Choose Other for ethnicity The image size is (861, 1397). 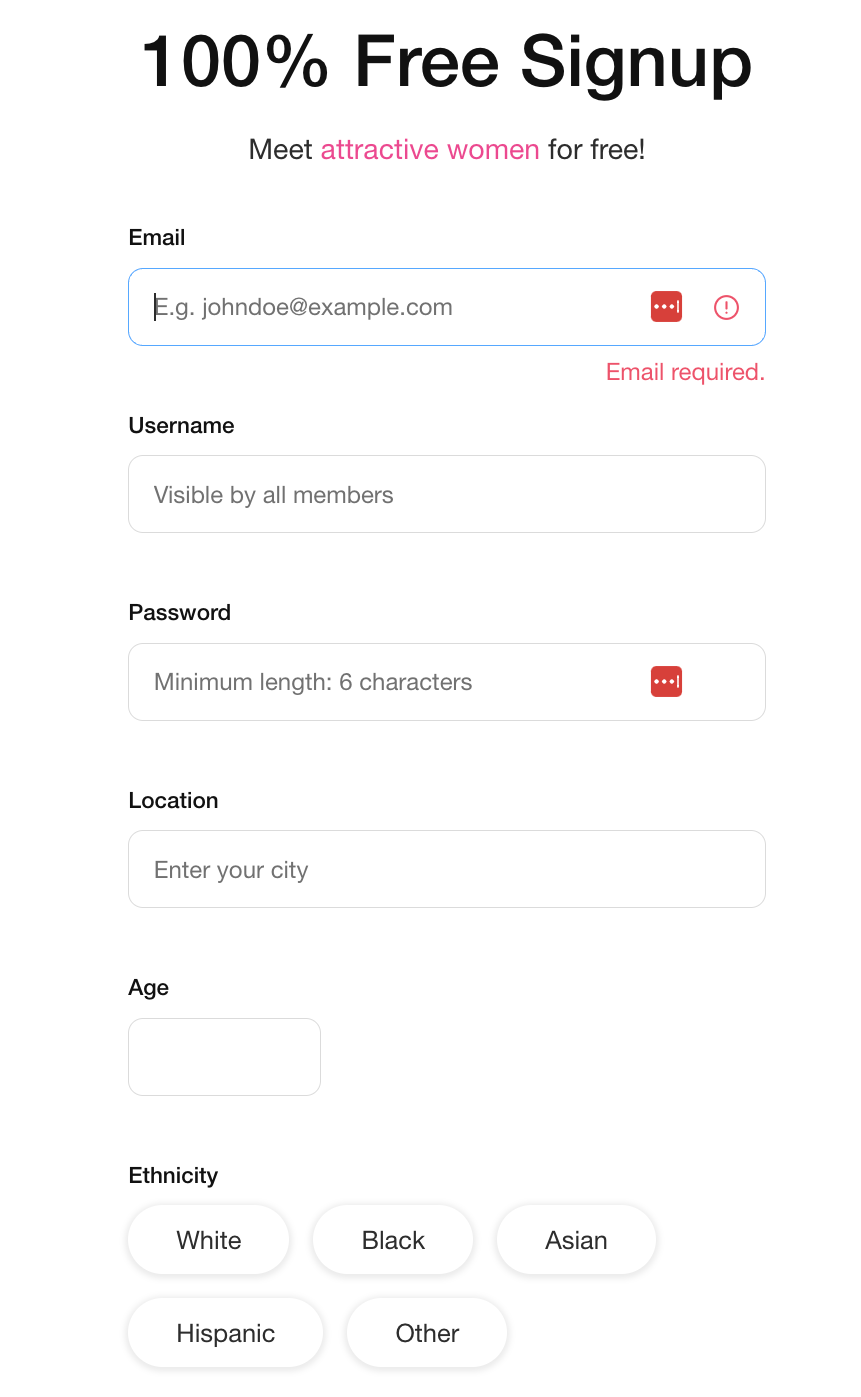click(x=427, y=1332)
